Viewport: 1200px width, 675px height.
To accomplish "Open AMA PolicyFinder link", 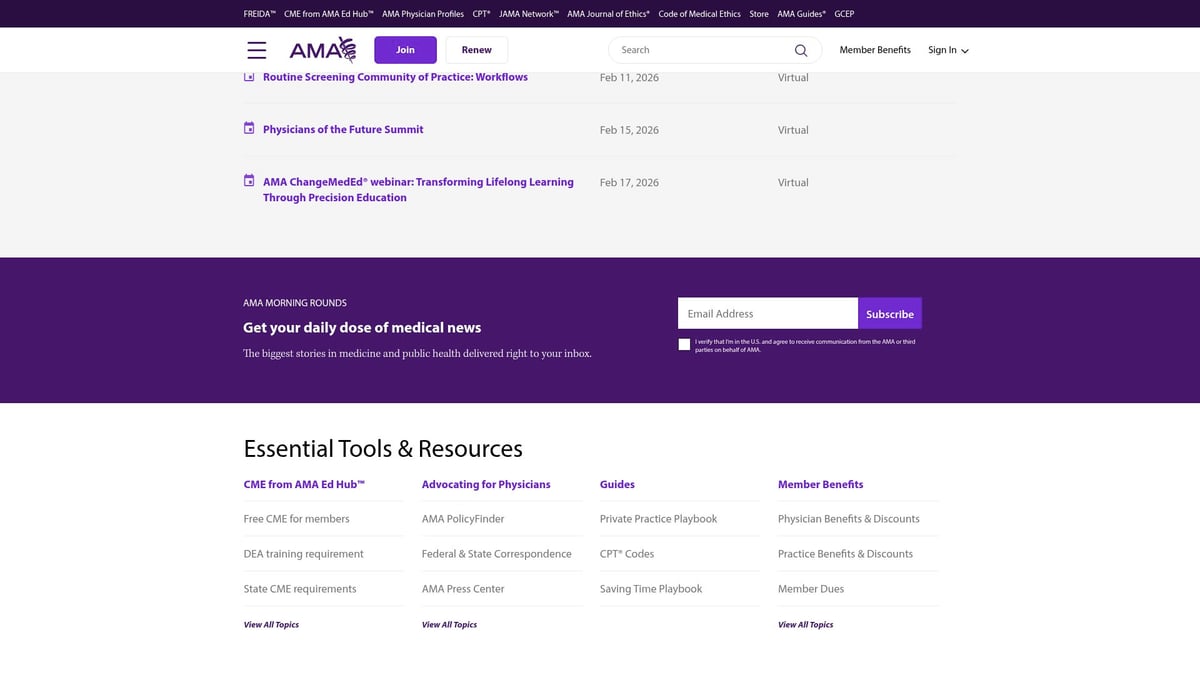I will (x=464, y=518).
